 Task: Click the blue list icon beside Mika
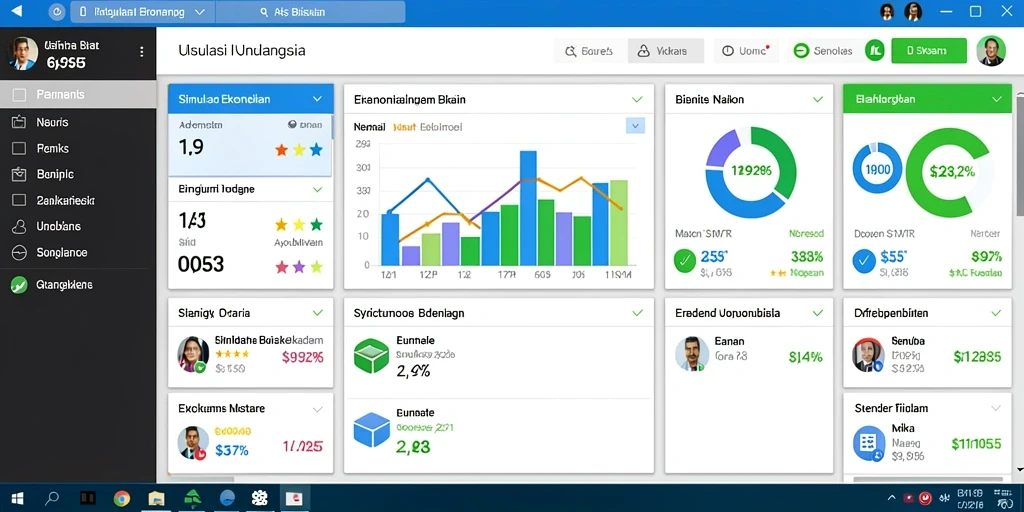pyautogui.click(x=869, y=443)
